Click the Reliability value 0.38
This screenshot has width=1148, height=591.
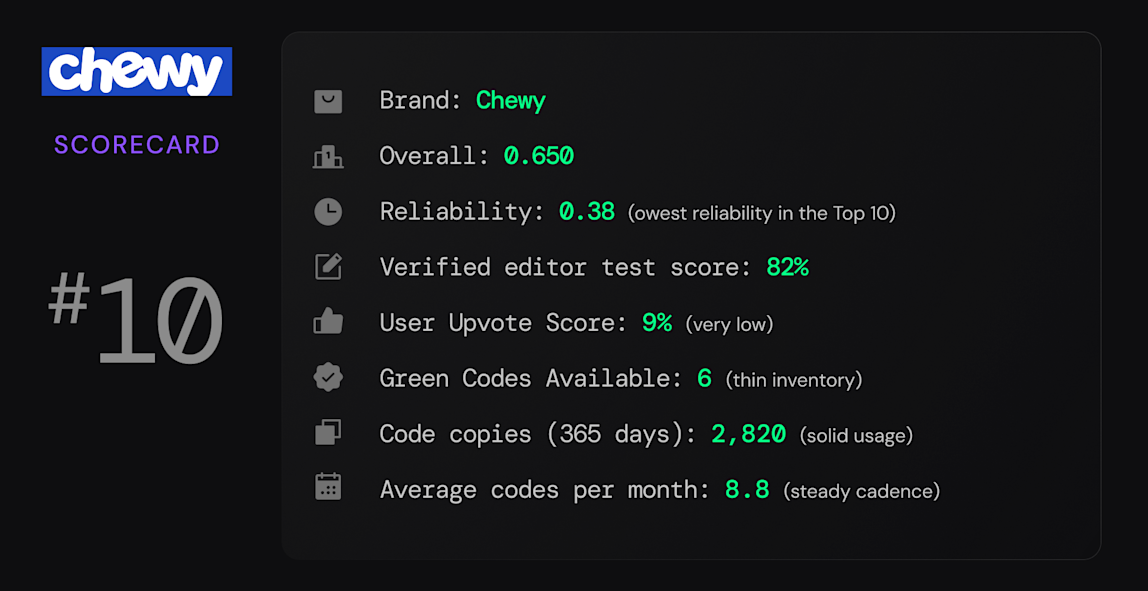[587, 212]
